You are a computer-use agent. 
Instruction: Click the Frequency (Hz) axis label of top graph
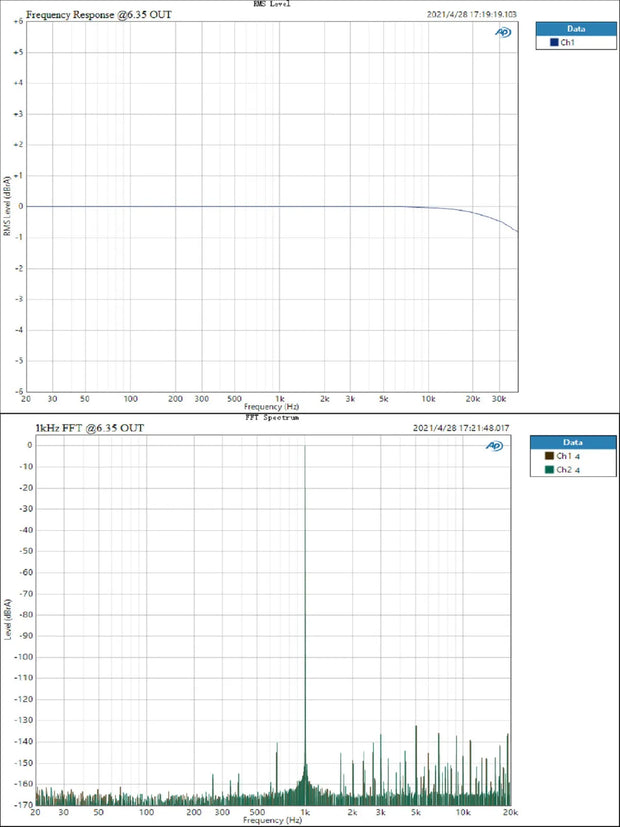click(271, 407)
